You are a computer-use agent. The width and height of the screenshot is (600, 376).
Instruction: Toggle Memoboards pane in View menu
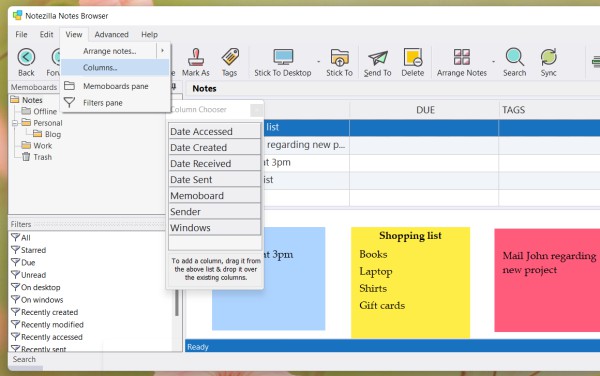pos(115,86)
